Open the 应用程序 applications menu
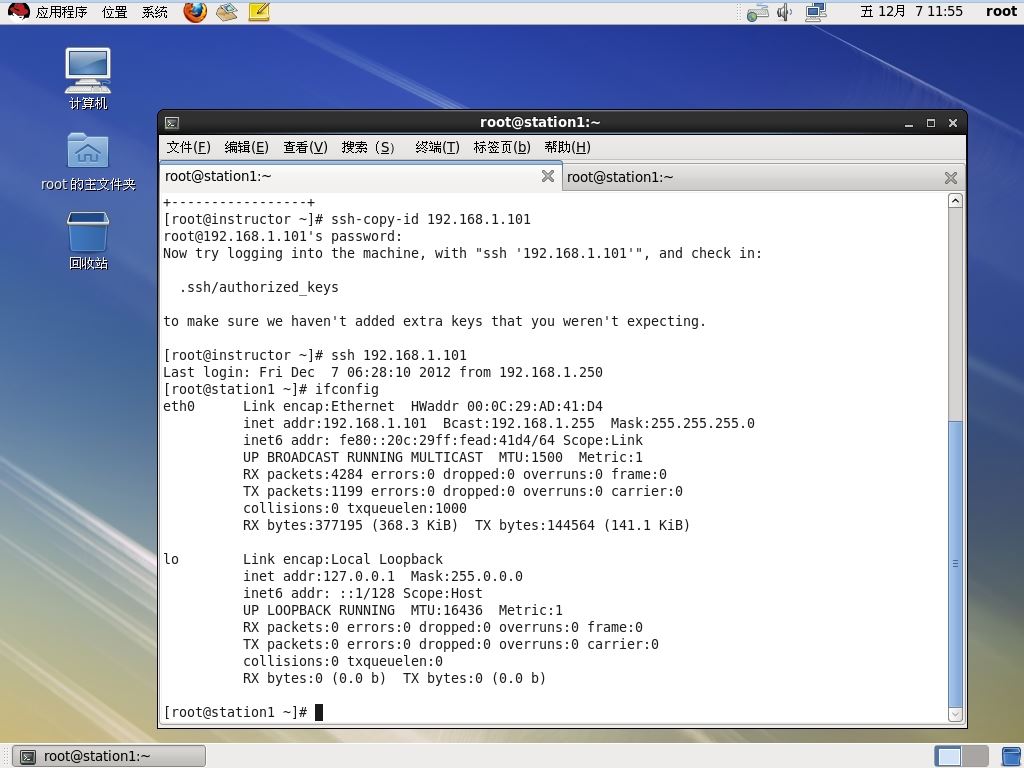1024x768 pixels. pyautogui.click(x=61, y=12)
